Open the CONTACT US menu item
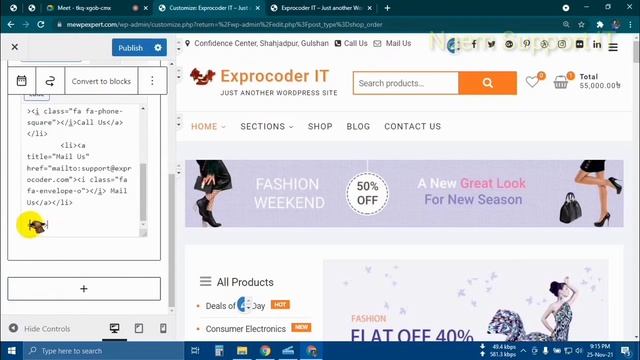 click(x=412, y=127)
